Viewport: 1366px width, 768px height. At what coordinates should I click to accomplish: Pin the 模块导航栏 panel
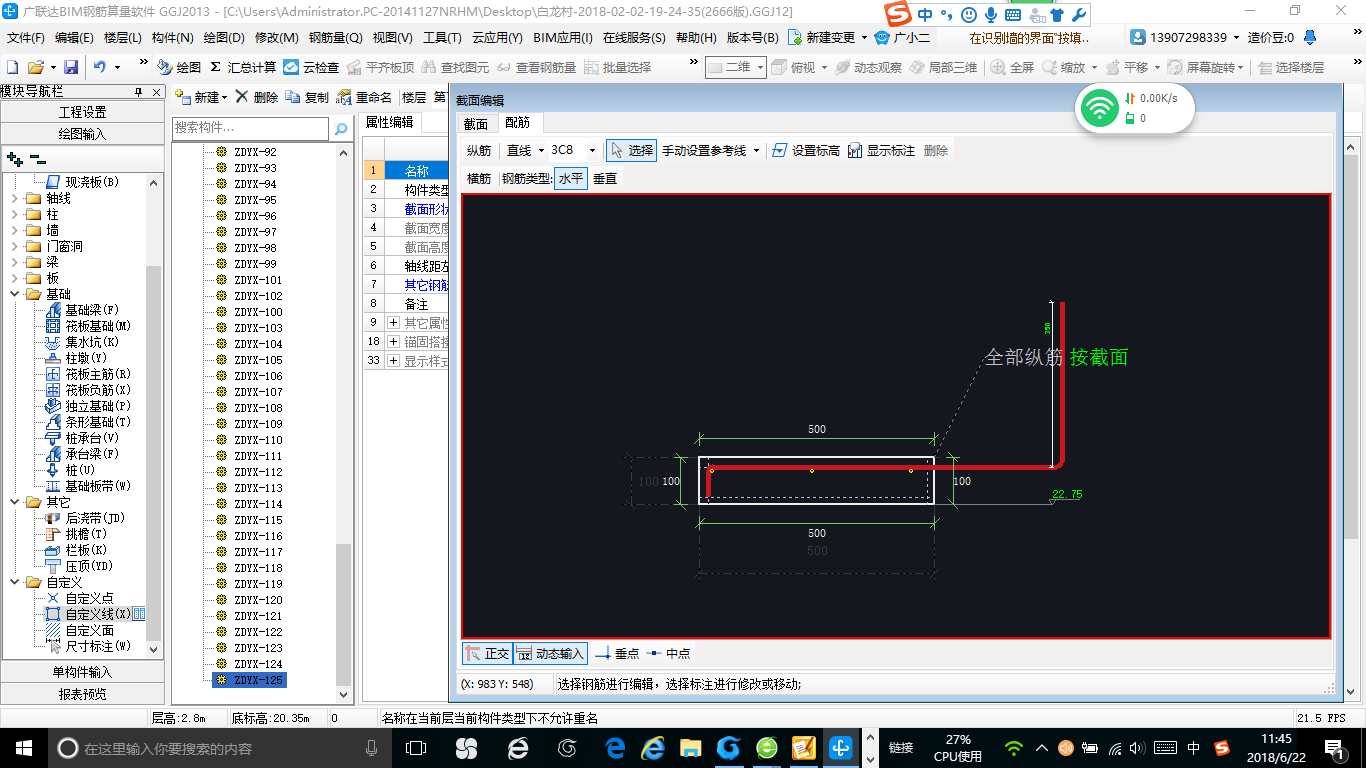point(138,92)
